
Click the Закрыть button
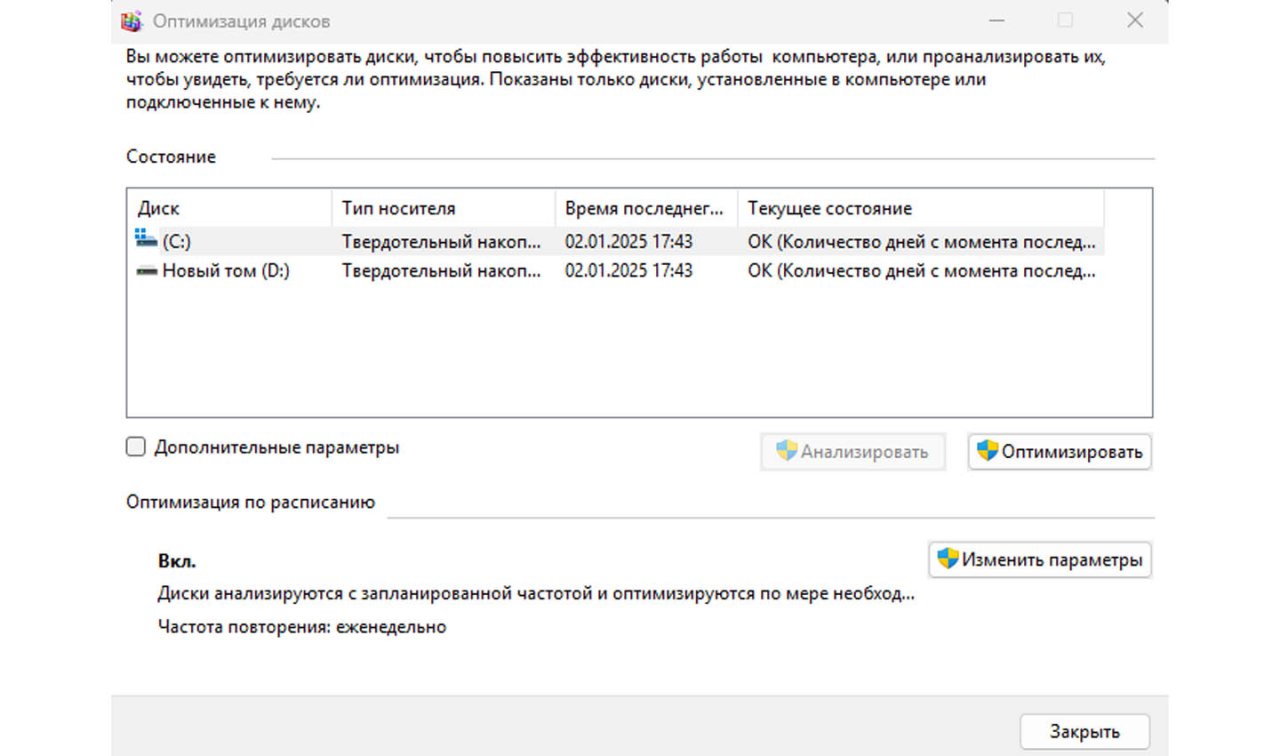(x=1085, y=731)
